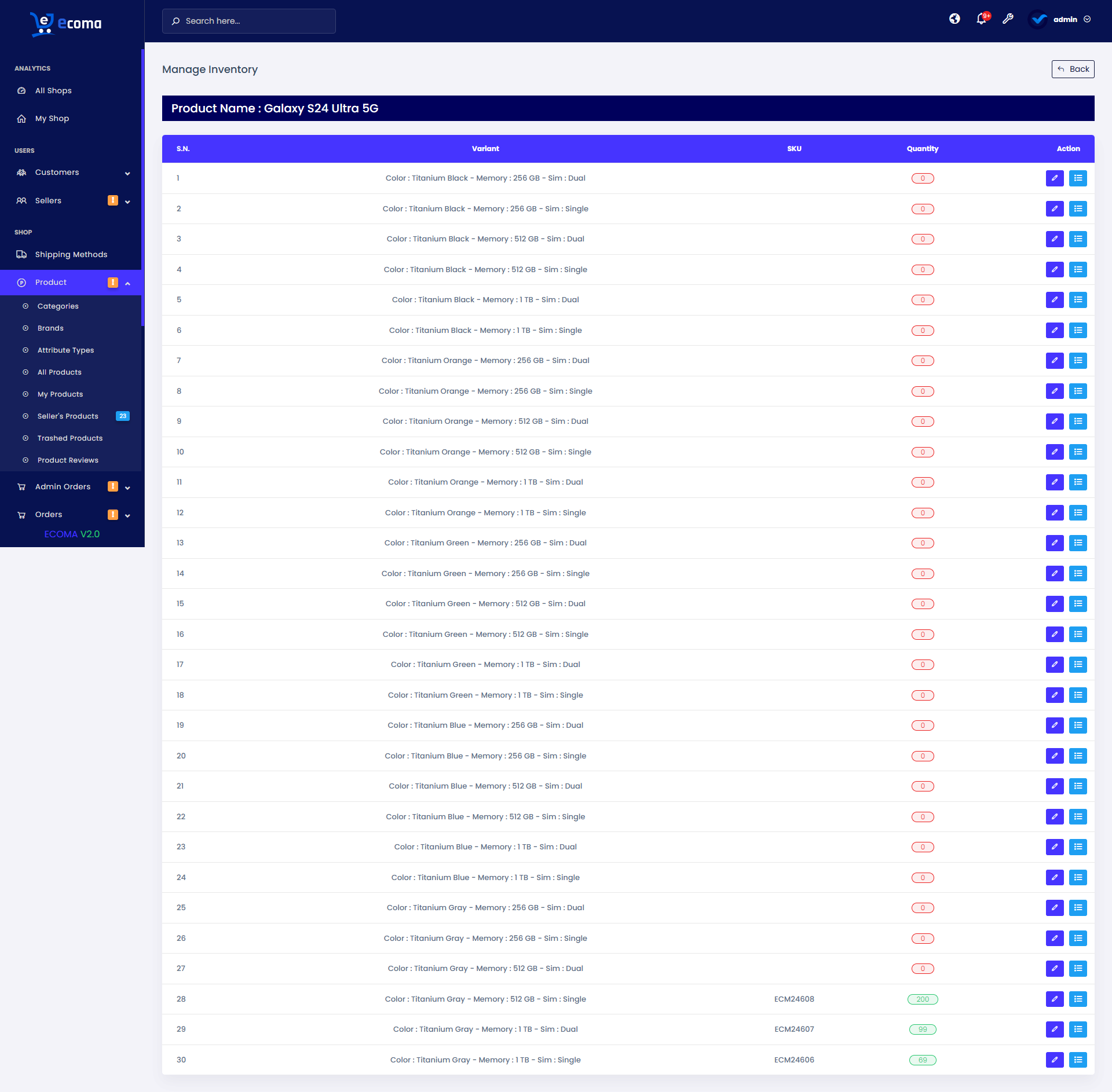Click the Search here input field
This screenshot has height=1092, width=1112.
click(x=249, y=21)
